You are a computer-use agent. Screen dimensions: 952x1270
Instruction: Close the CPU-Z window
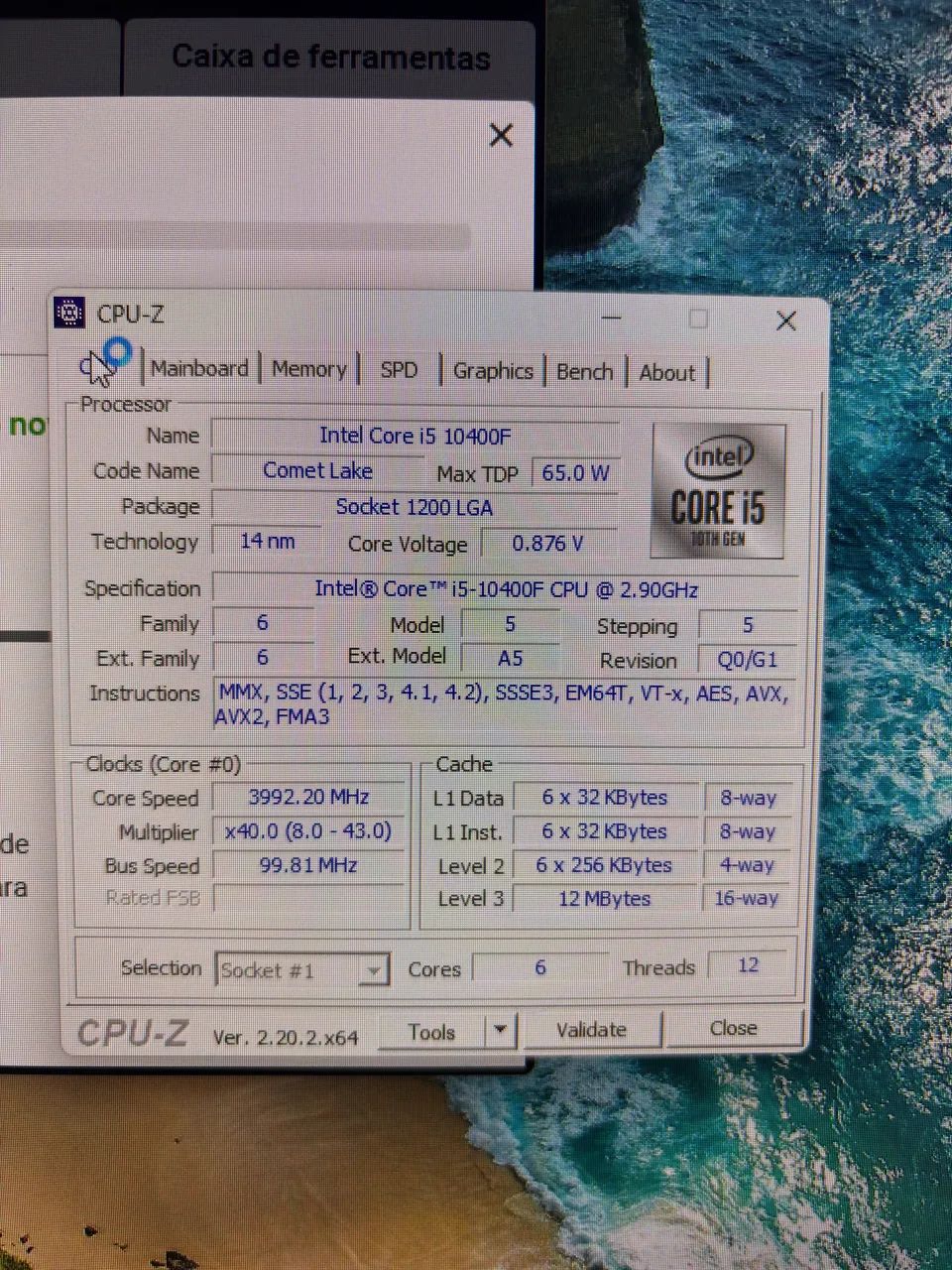786,320
